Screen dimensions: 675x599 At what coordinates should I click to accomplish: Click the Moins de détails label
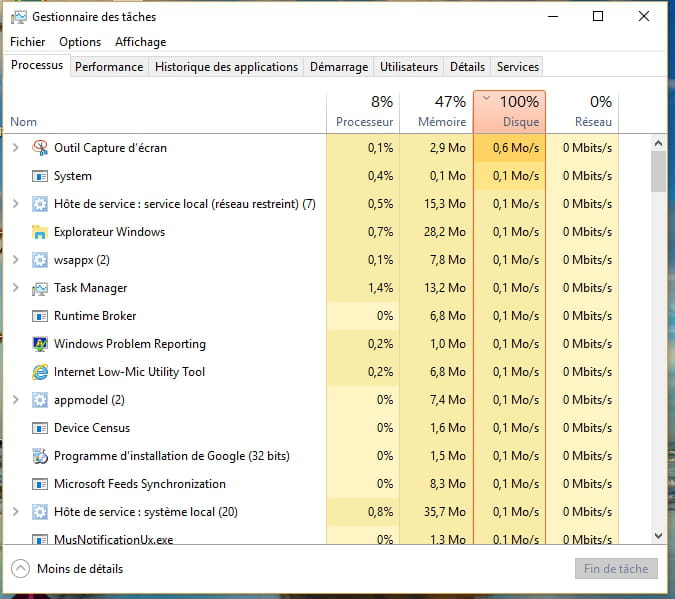[x=80, y=569]
